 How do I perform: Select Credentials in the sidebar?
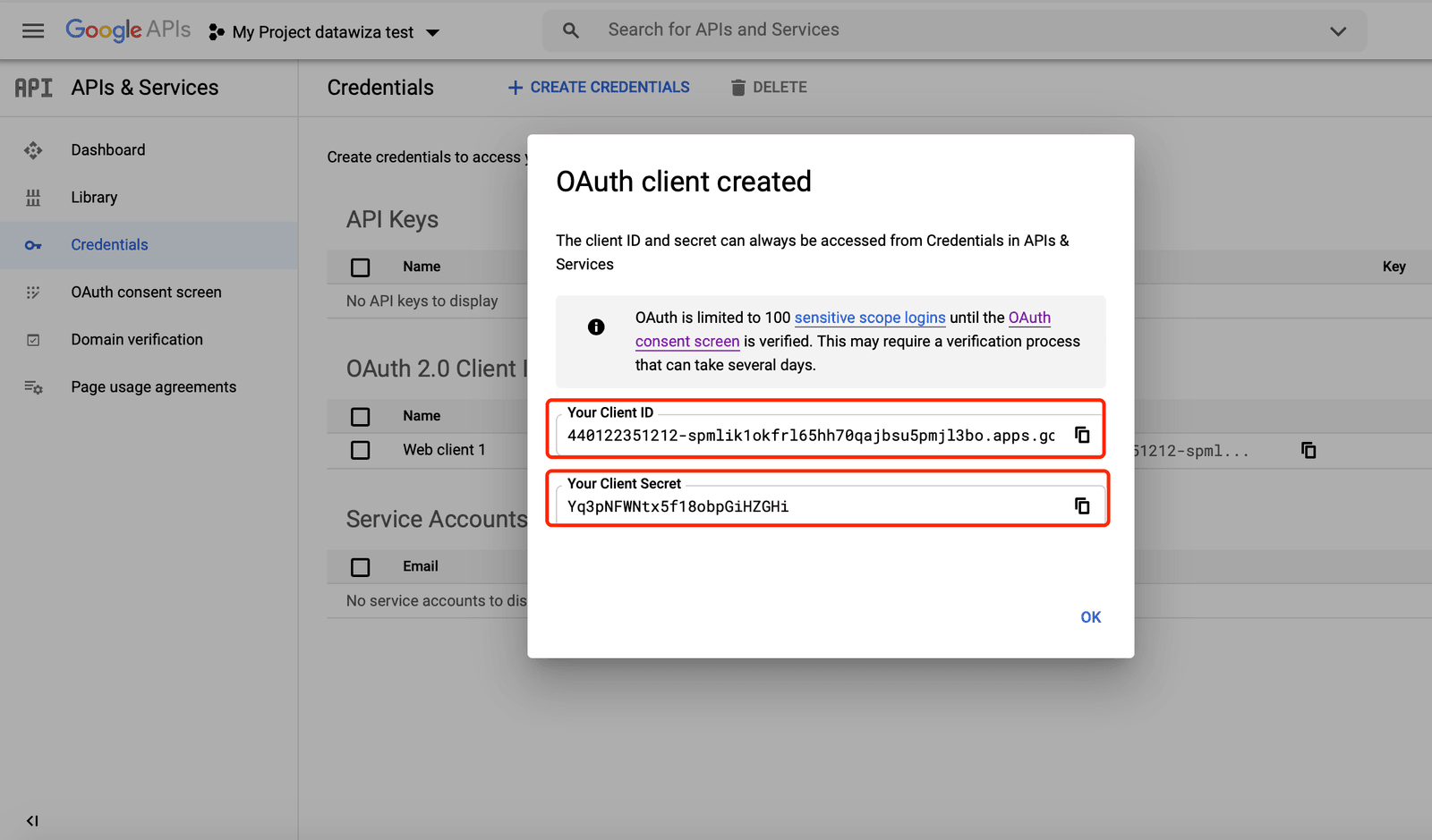click(x=149, y=245)
